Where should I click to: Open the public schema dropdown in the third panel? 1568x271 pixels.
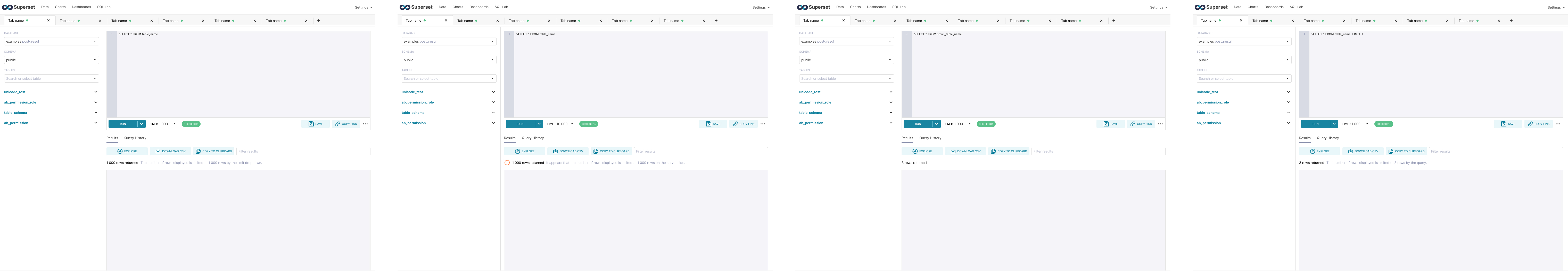846,60
